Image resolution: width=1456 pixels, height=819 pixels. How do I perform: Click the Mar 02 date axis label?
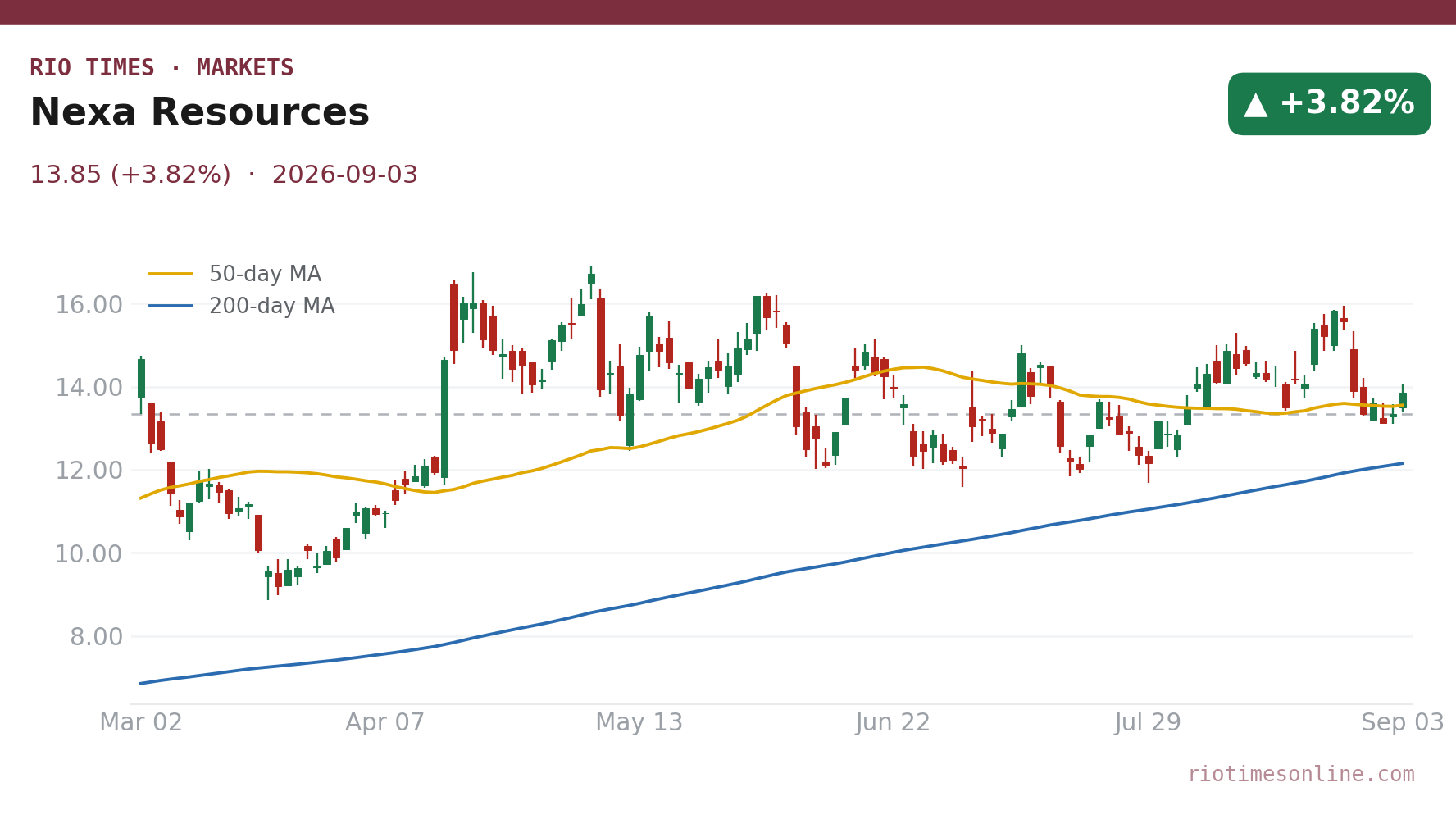141,723
